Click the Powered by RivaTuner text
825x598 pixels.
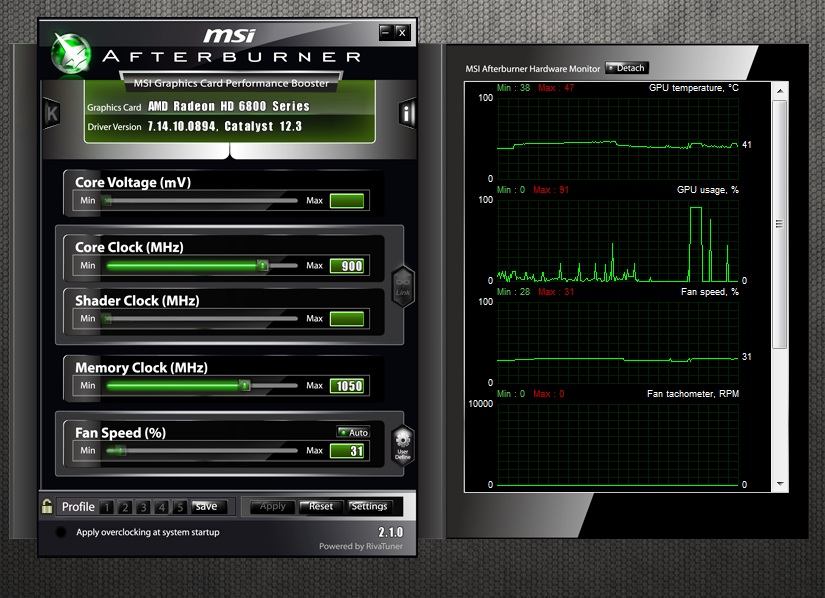(361, 546)
